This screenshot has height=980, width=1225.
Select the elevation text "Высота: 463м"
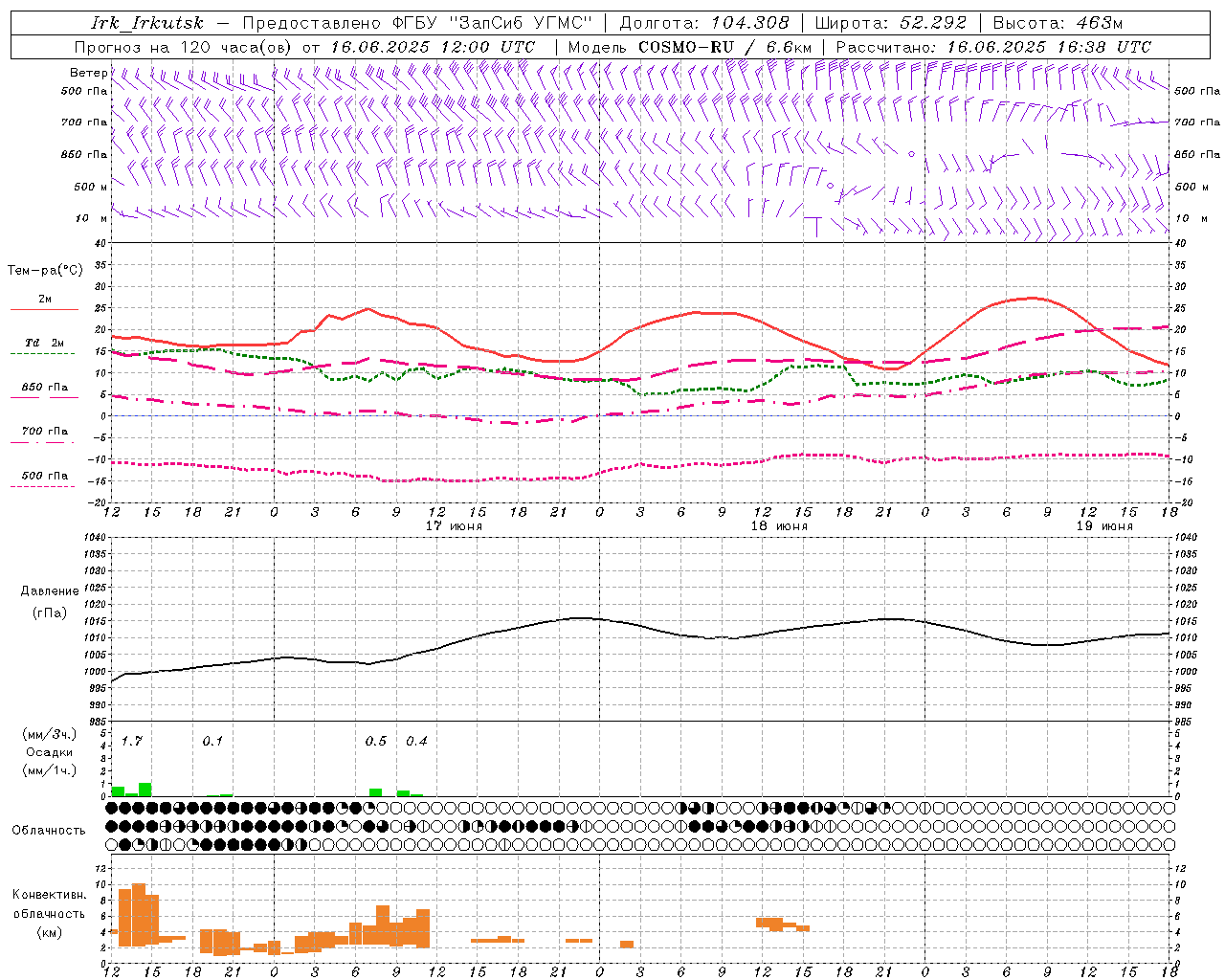[1058, 23]
